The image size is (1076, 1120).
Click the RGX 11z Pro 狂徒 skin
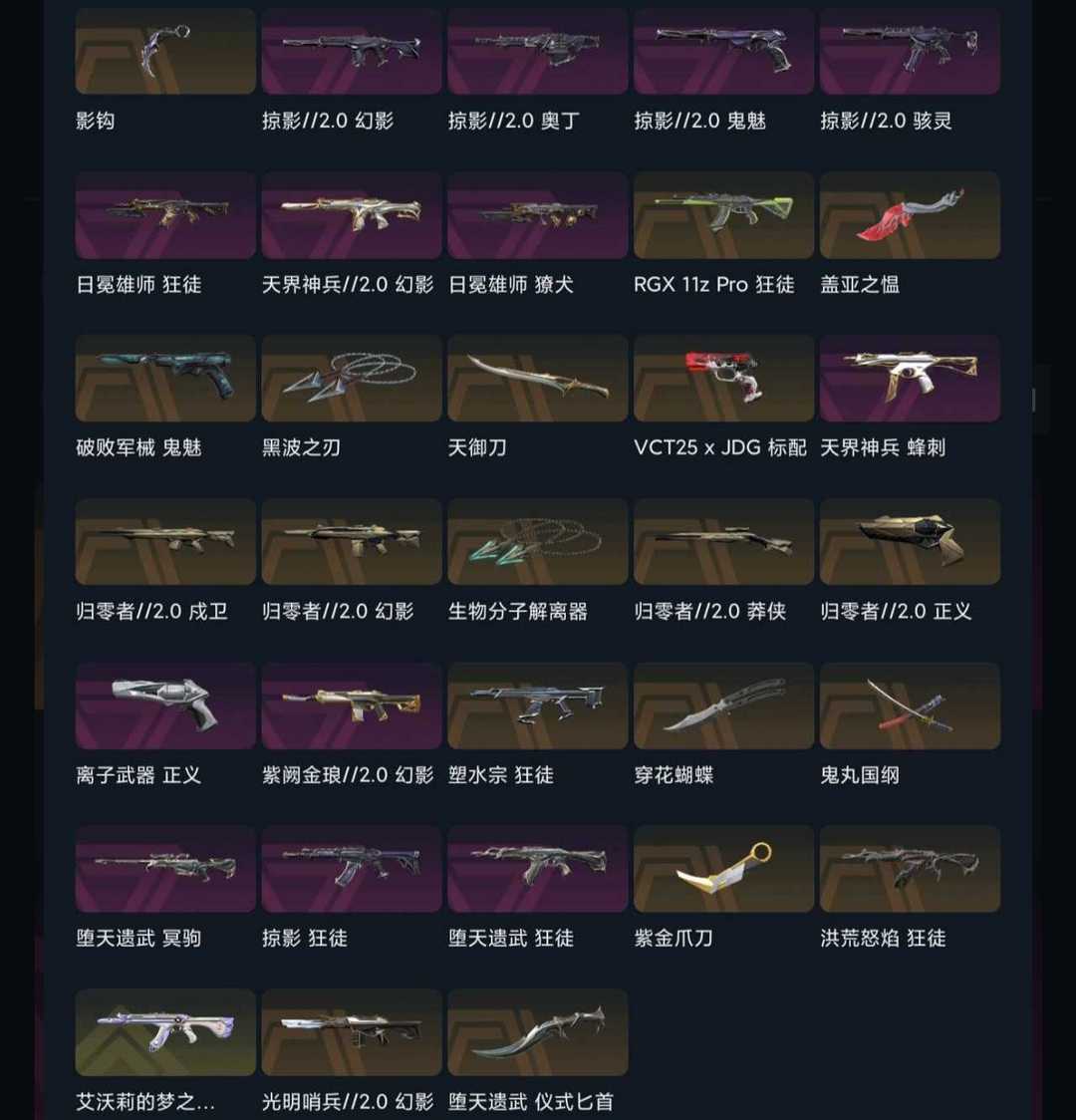tap(723, 215)
